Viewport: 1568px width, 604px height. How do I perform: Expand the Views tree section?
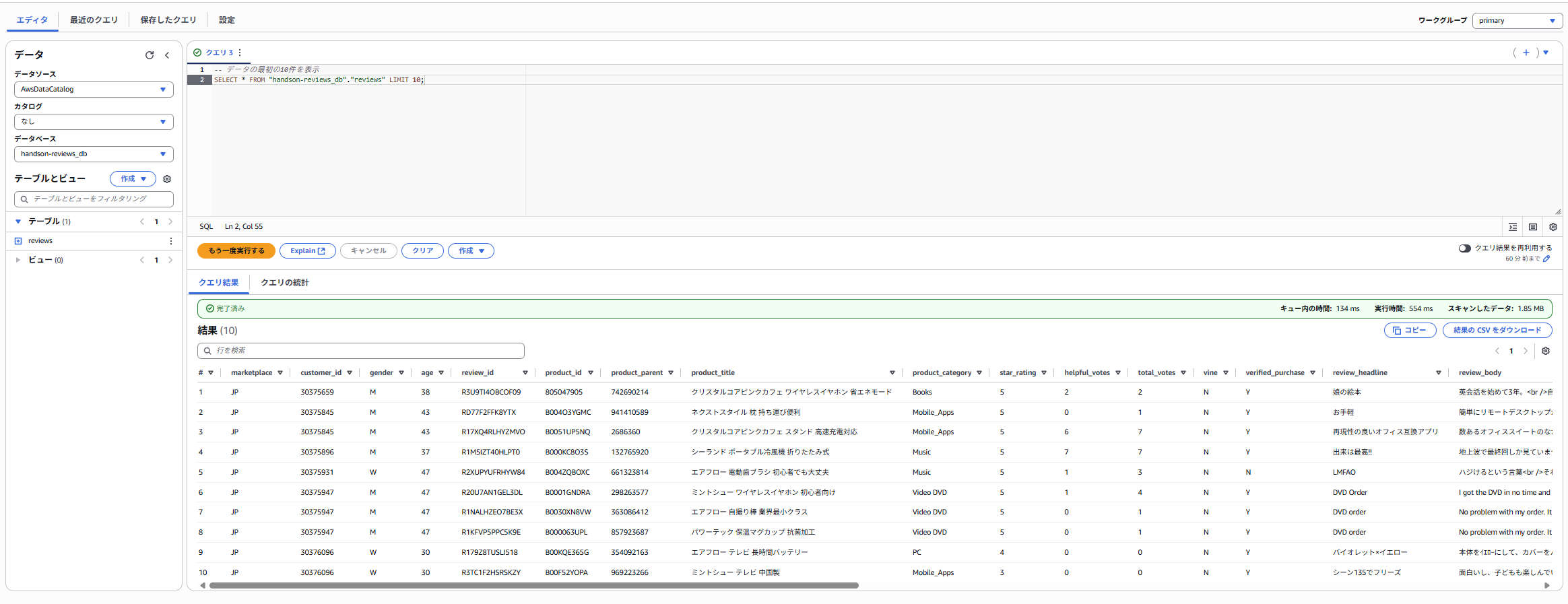pos(18,260)
